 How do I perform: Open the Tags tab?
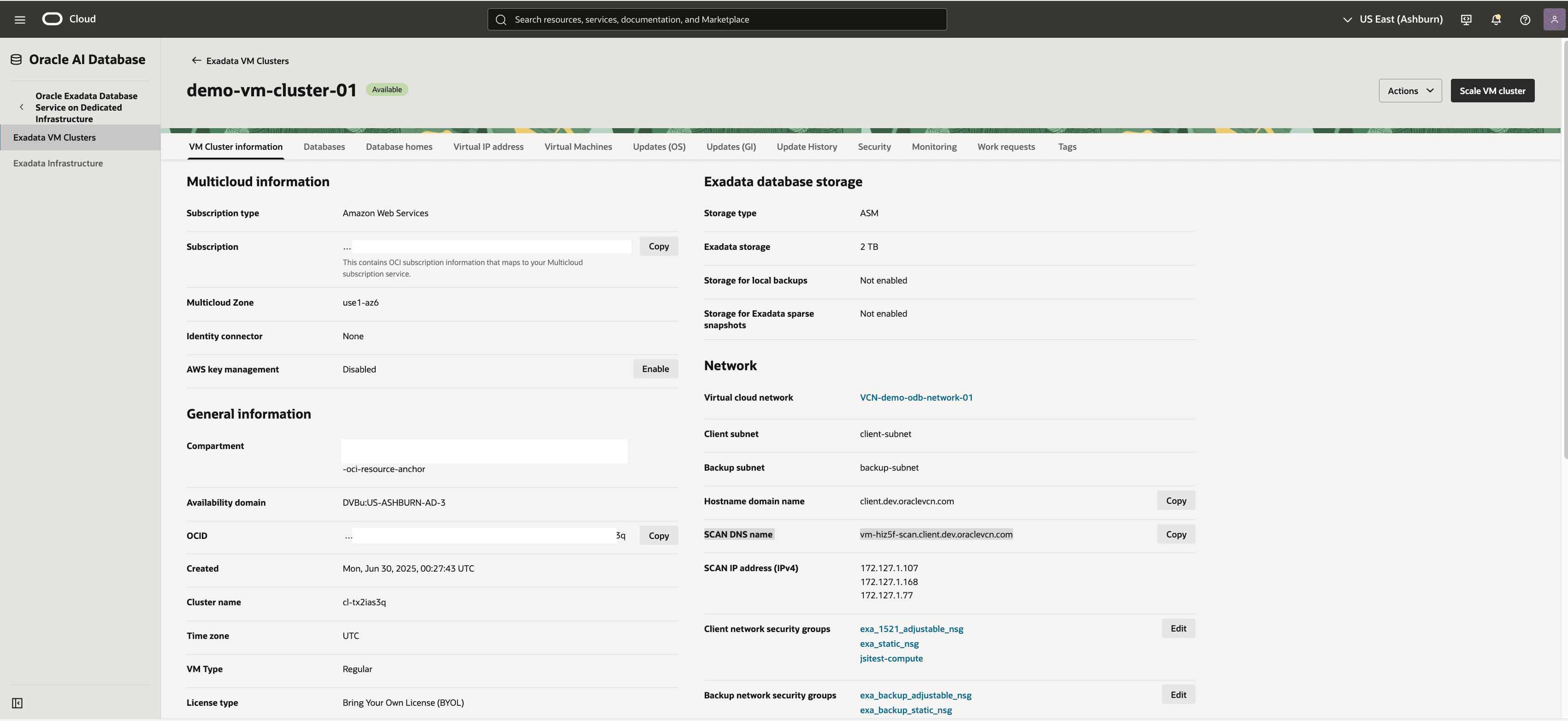pos(1067,147)
